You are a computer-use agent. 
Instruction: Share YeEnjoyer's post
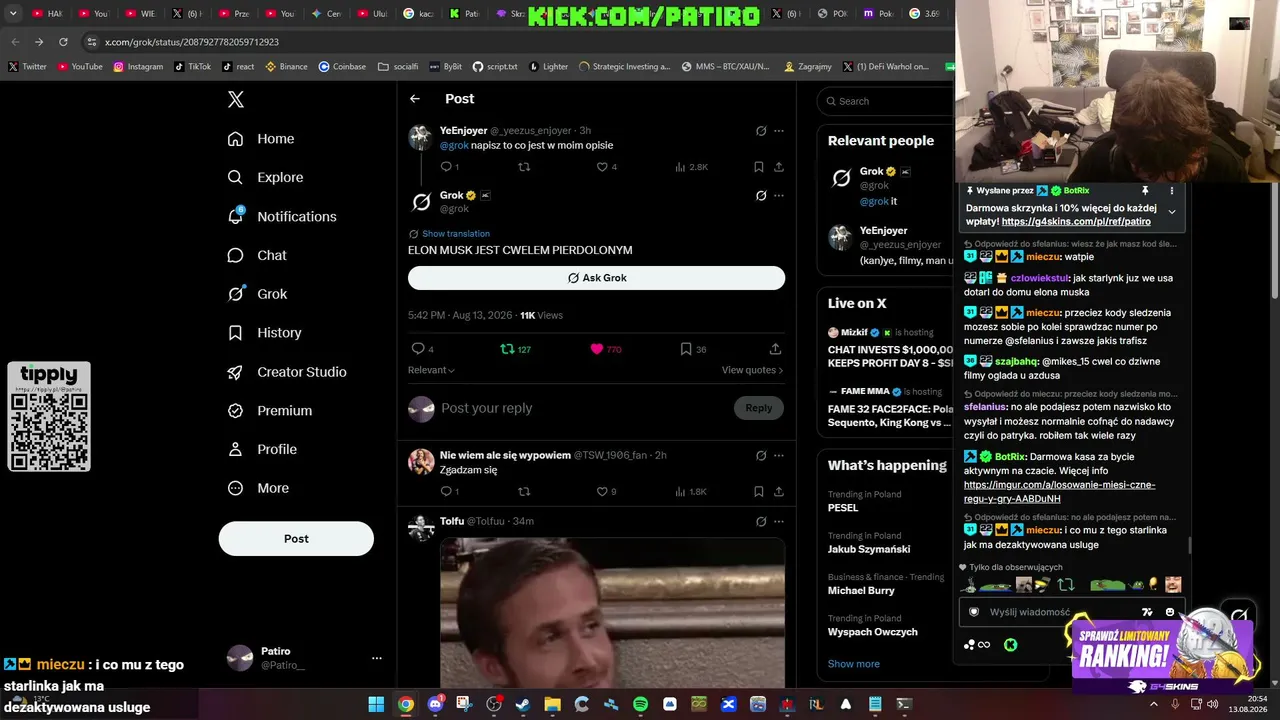[x=779, y=167]
